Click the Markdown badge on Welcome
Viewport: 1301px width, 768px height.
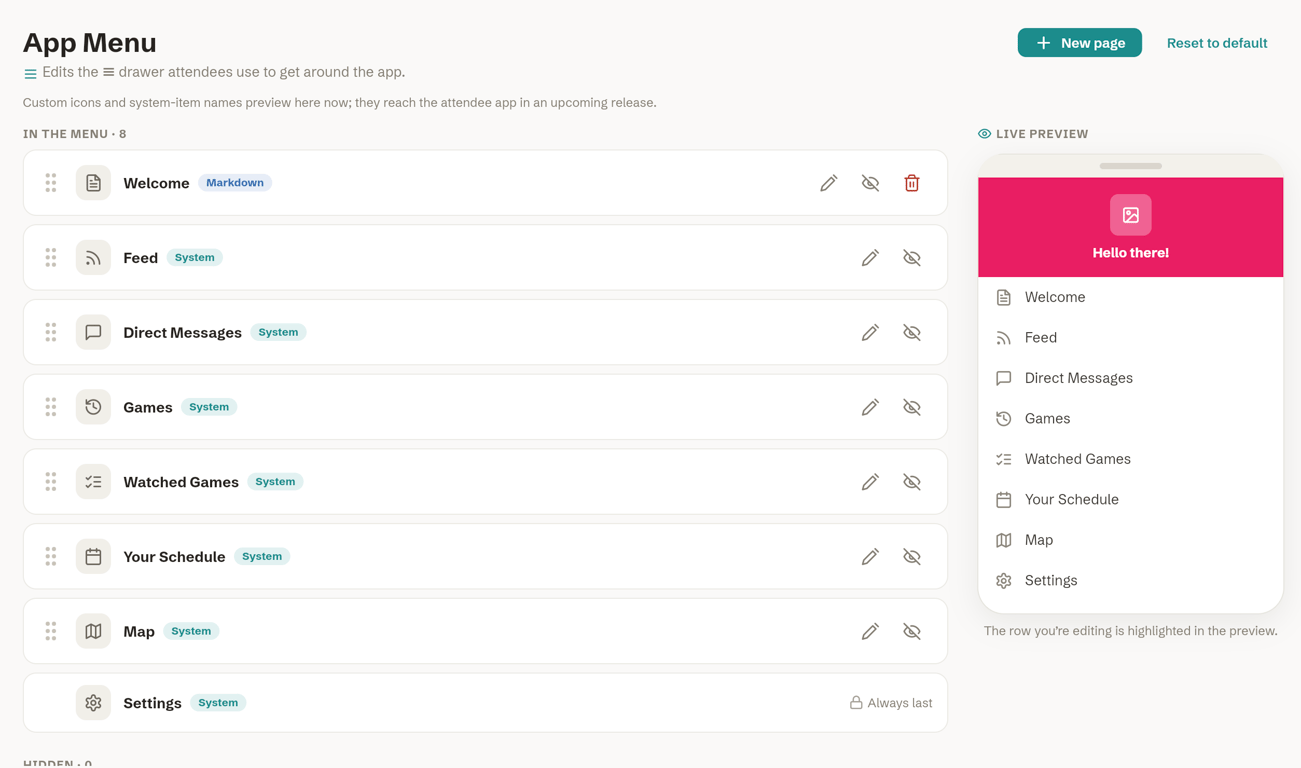click(x=235, y=183)
